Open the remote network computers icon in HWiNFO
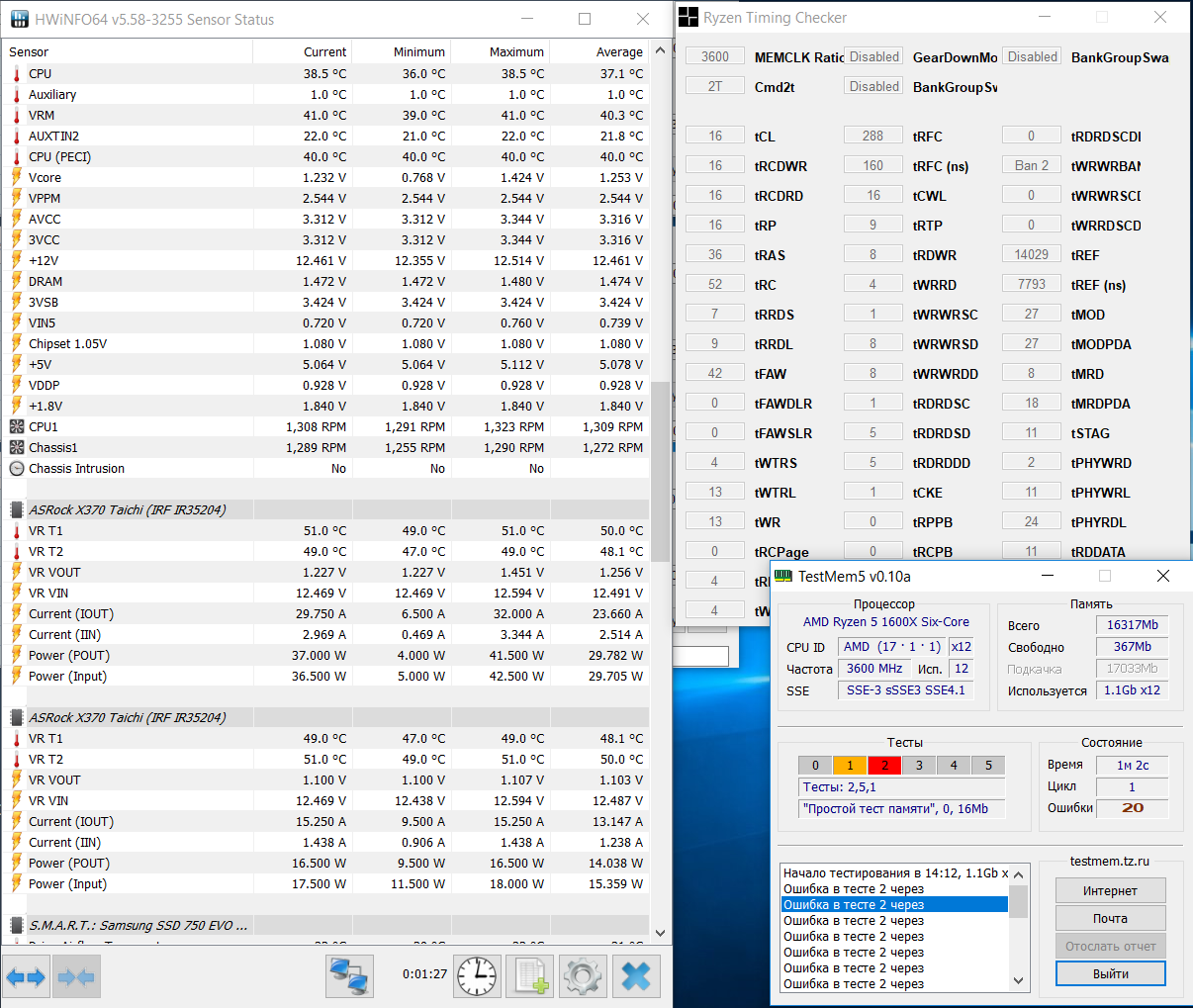Image resolution: width=1193 pixels, height=1008 pixels. (x=349, y=976)
